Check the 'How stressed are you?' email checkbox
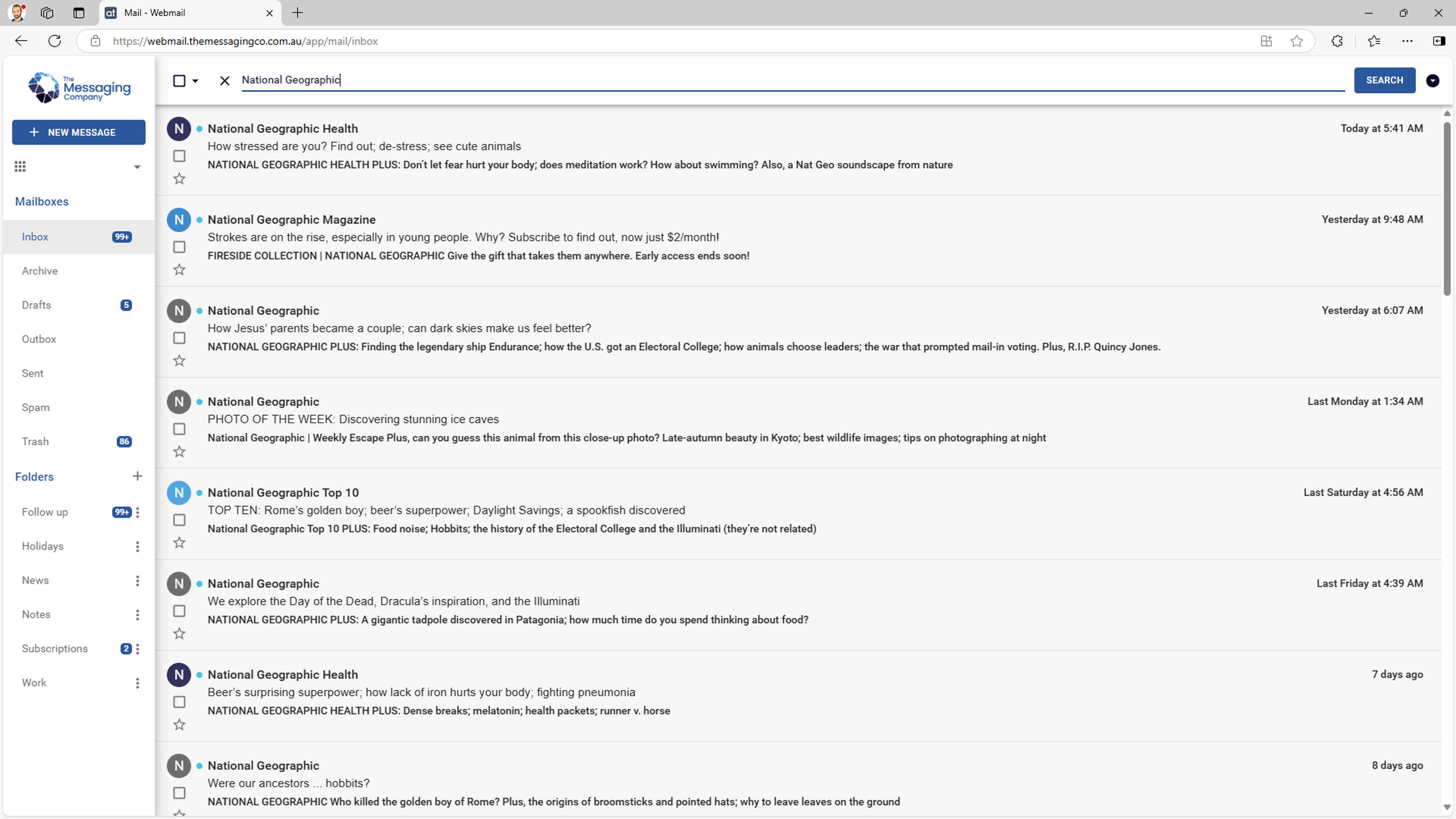1456x819 pixels. pyautogui.click(x=179, y=156)
